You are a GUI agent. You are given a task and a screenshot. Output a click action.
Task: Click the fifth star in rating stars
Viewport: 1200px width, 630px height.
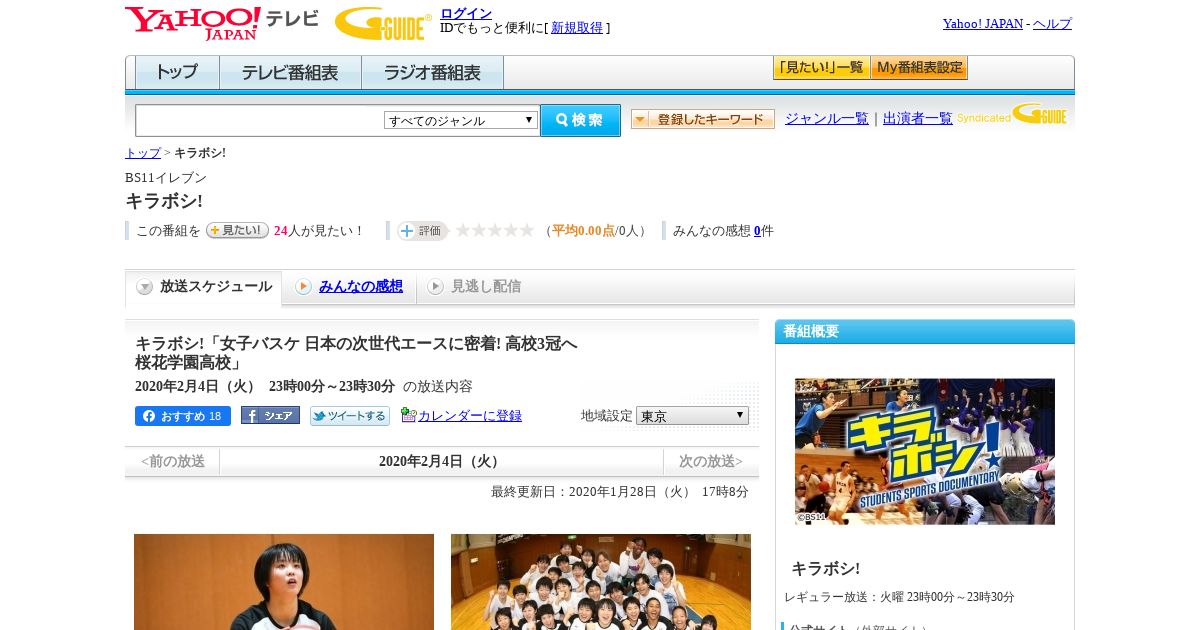(527, 230)
